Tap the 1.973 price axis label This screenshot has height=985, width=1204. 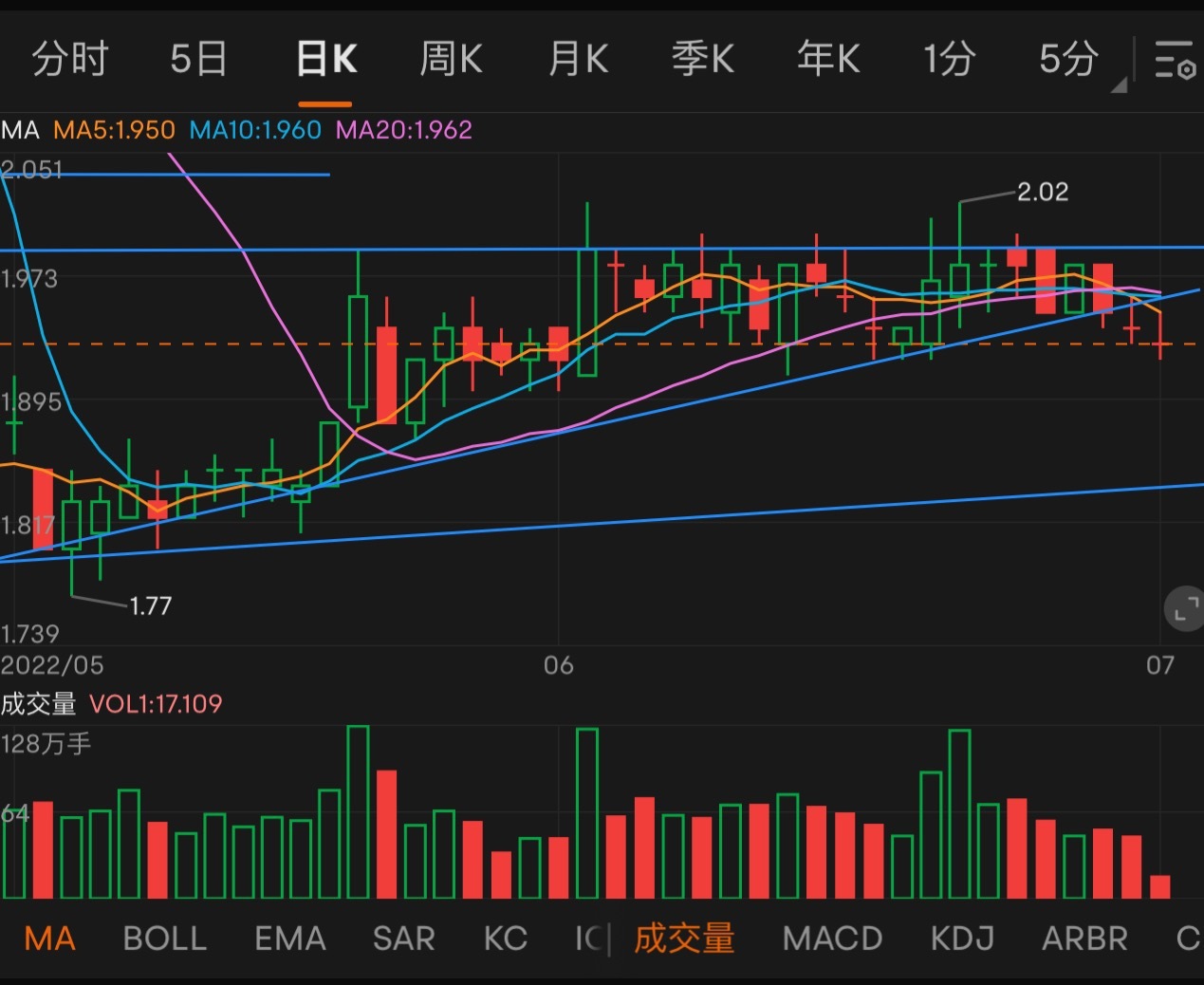tap(29, 279)
